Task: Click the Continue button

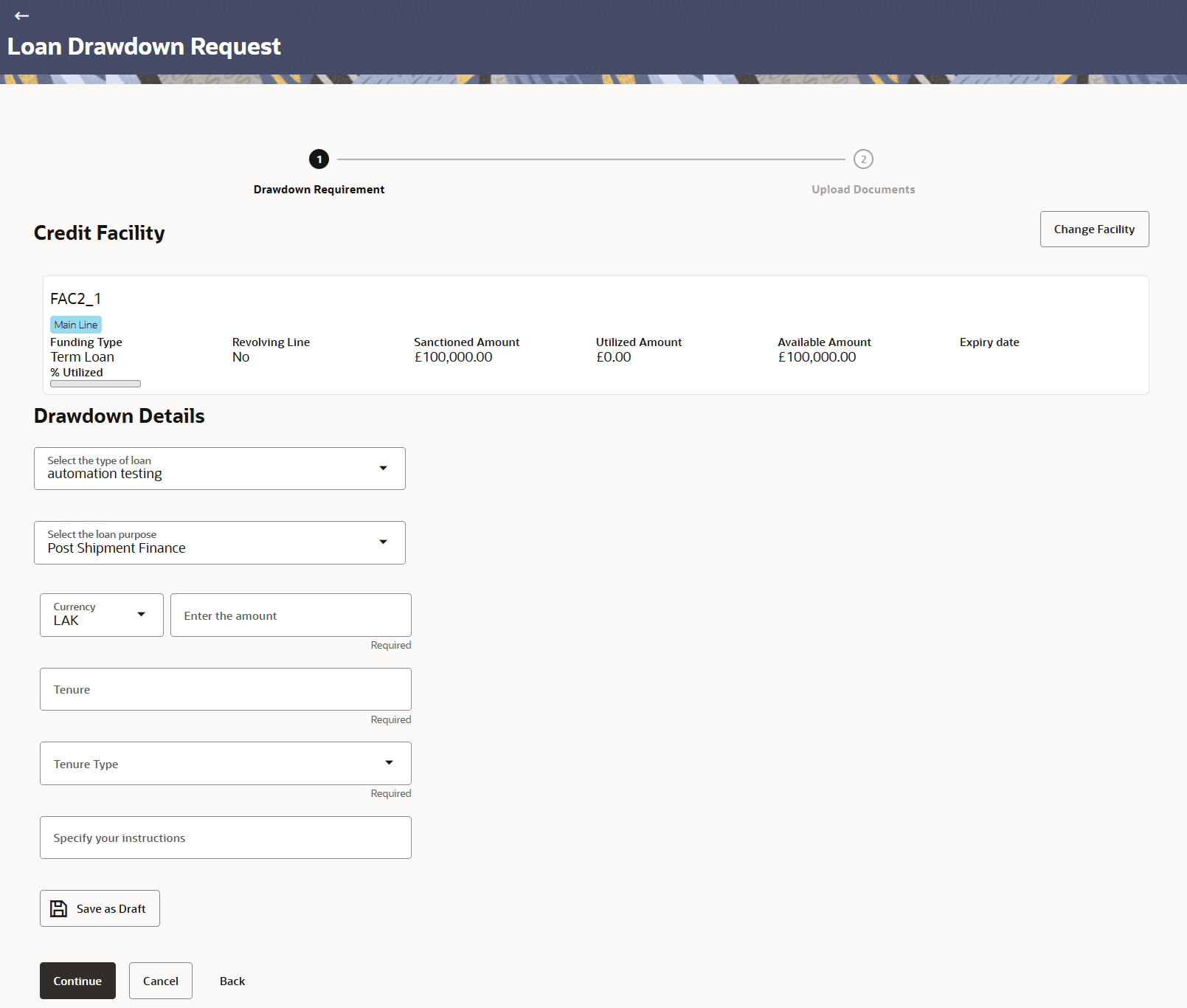Action: point(77,981)
